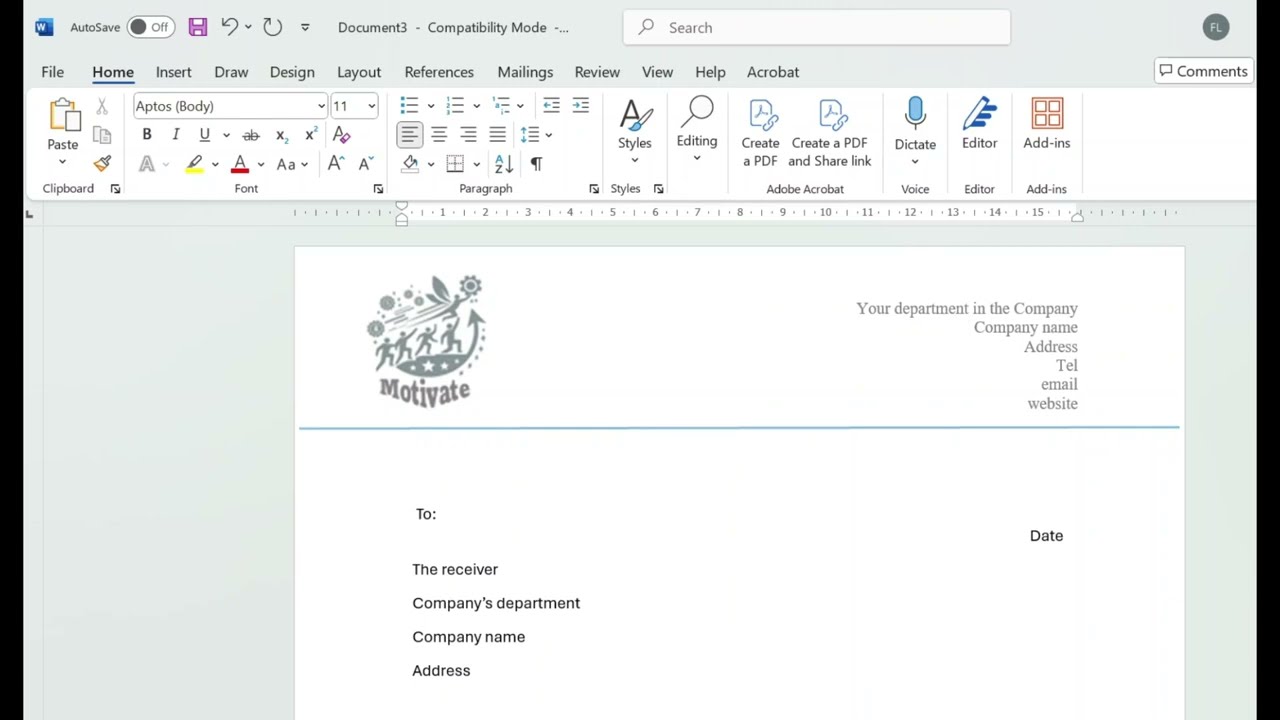The image size is (1280, 720).
Task: Apply yellow text highlight color
Action: point(195,164)
